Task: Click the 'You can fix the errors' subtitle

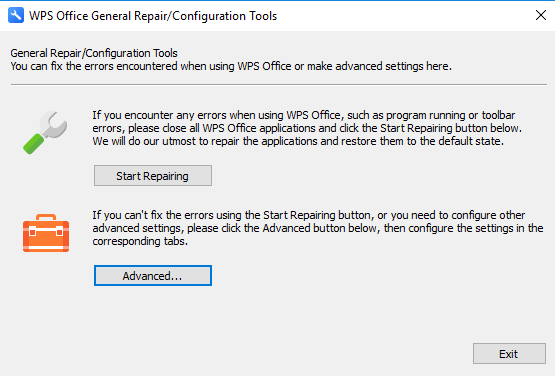Action: pyautogui.click(x=231, y=66)
